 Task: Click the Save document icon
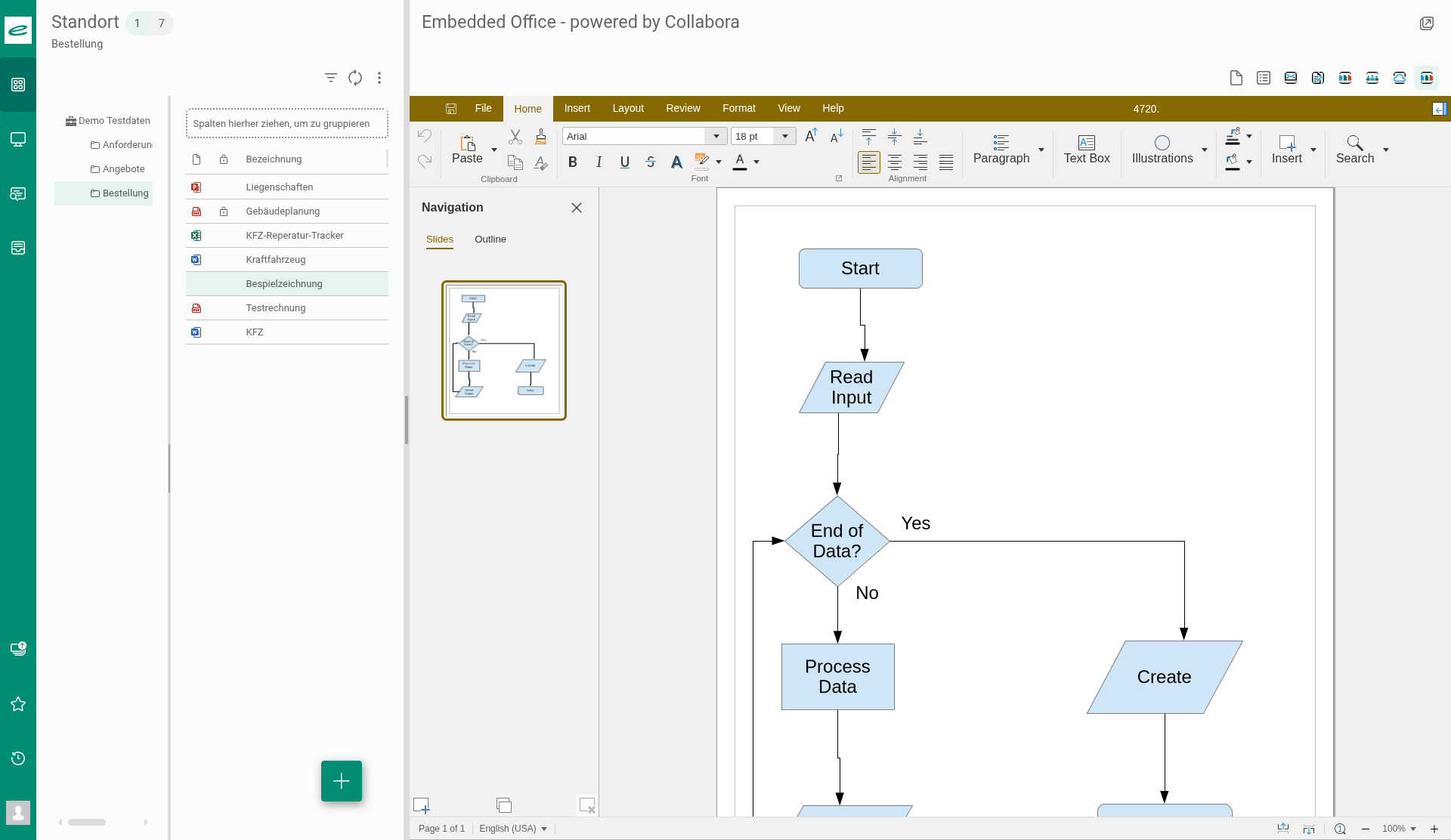coord(451,109)
